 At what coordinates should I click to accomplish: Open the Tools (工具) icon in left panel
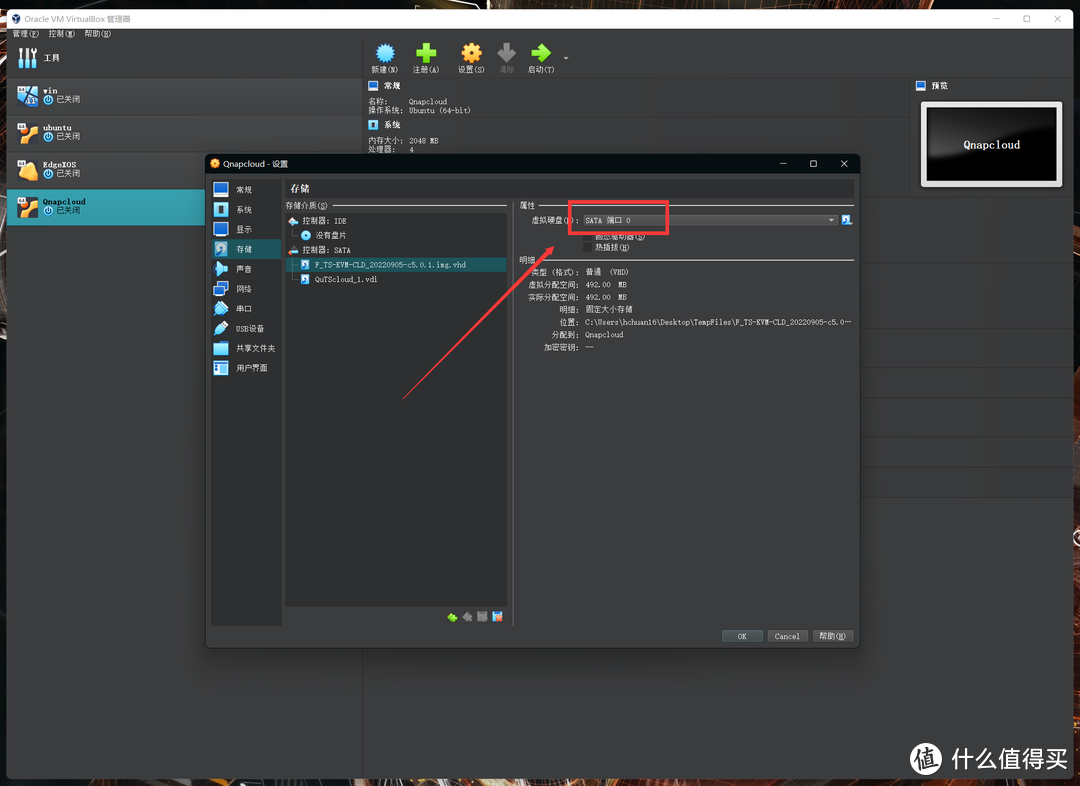pyautogui.click(x=28, y=58)
